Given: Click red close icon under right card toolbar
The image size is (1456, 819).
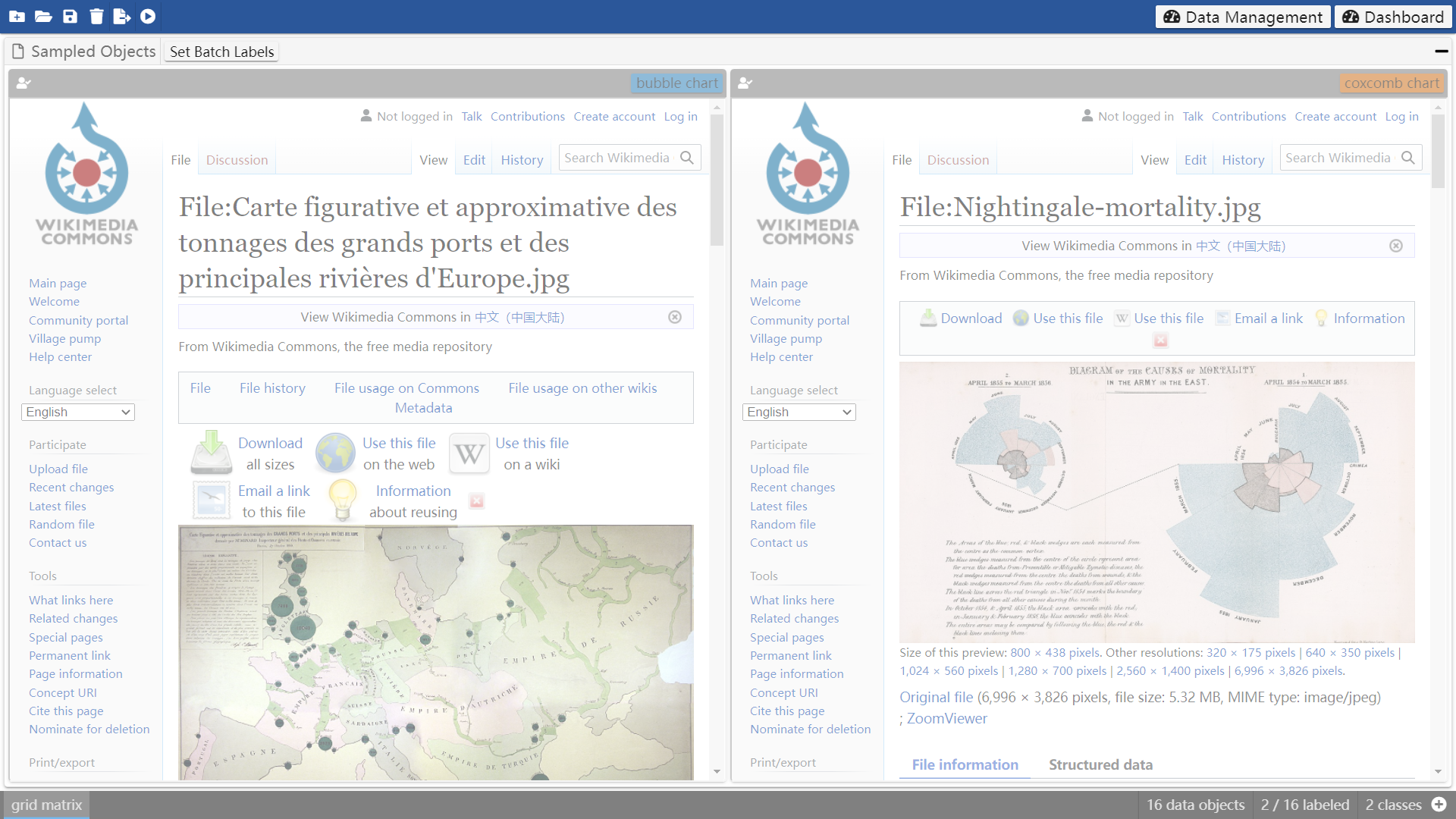Looking at the screenshot, I should click(x=1160, y=340).
